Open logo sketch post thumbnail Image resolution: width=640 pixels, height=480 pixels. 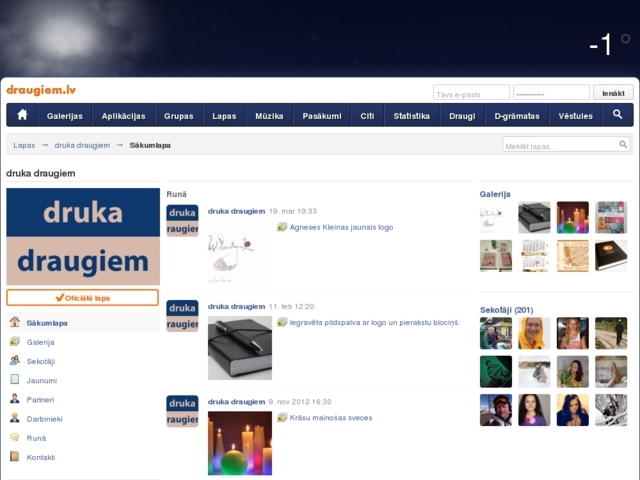240,252
